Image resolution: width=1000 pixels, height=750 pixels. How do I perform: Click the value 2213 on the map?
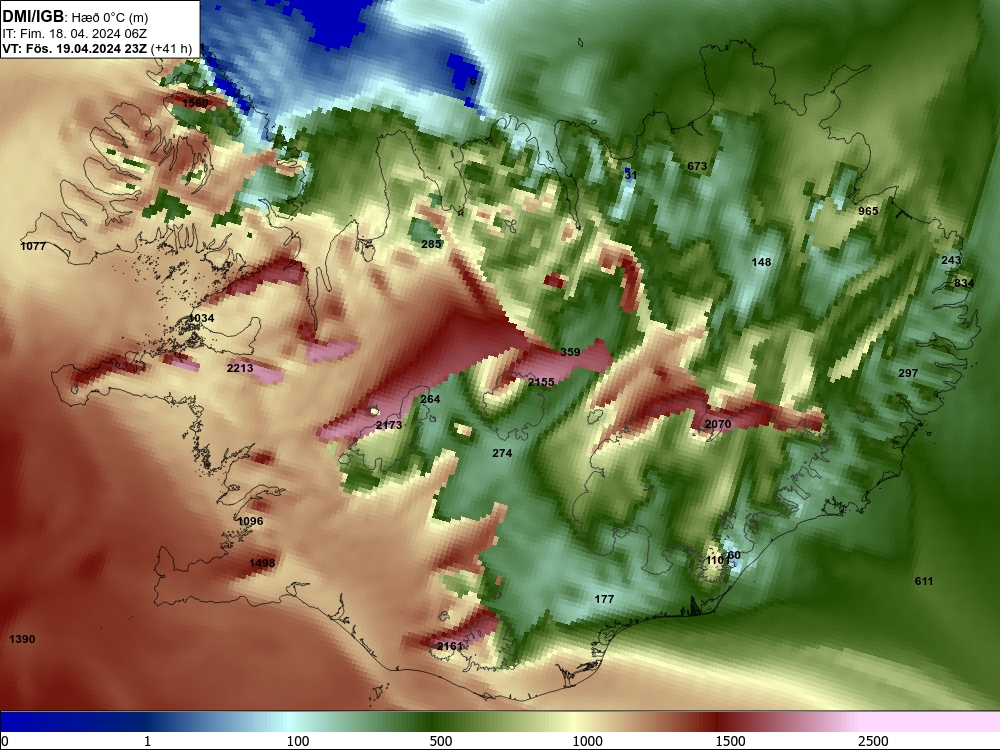tap(240, 368)
